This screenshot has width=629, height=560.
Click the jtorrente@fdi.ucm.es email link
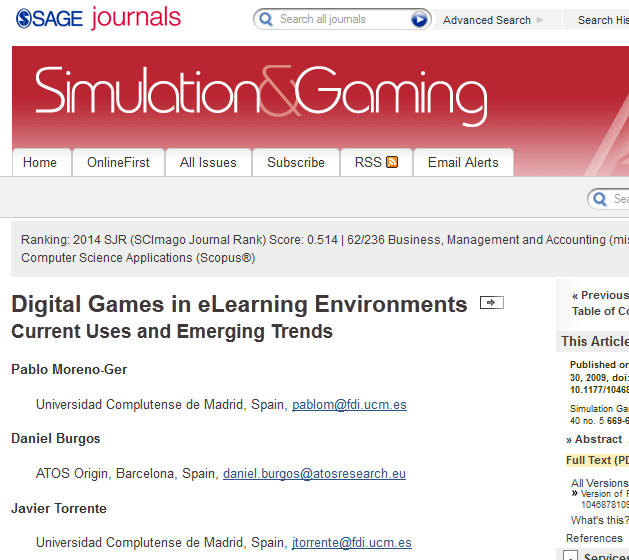(351, 542)
